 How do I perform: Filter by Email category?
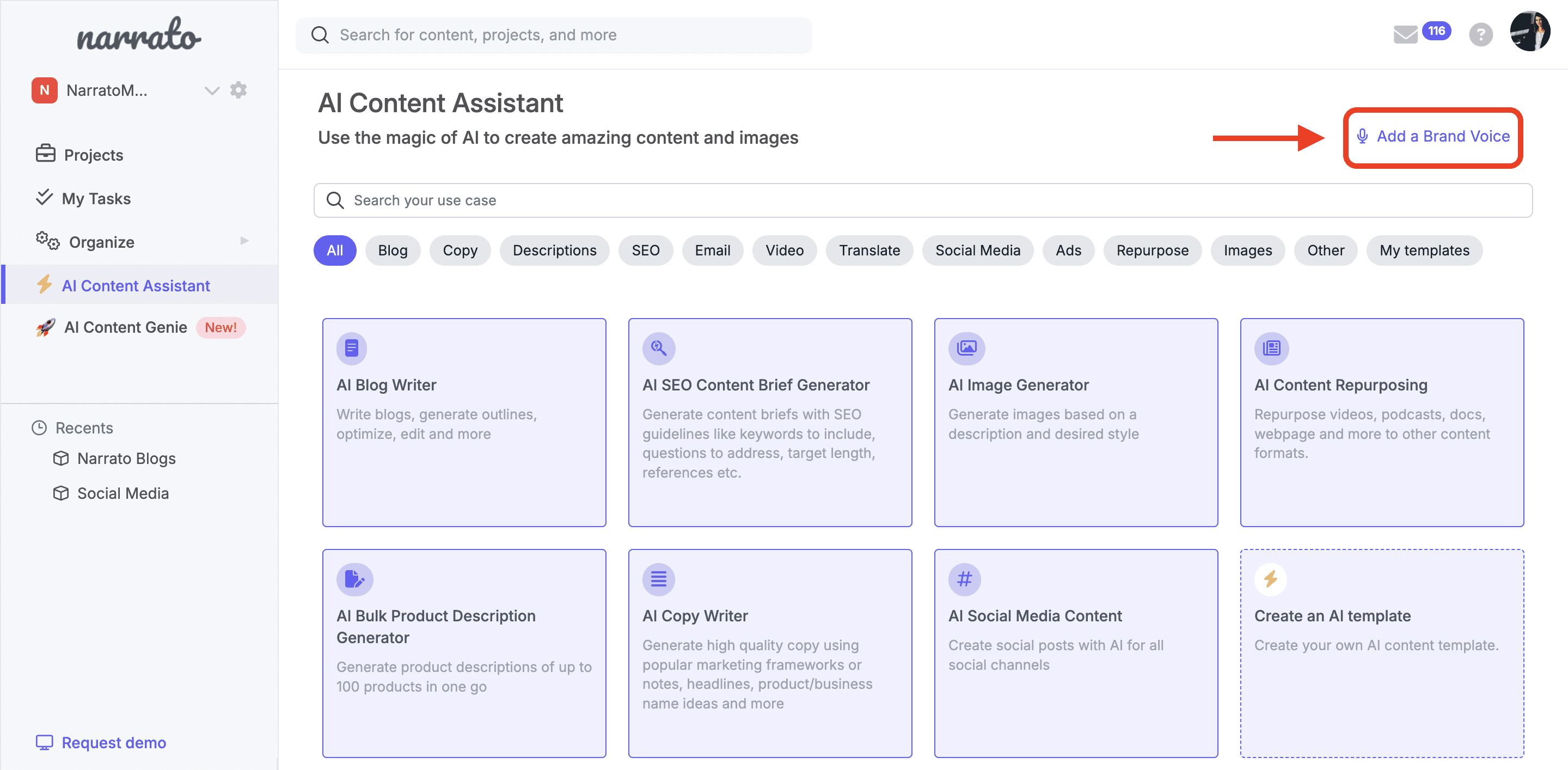713,250
